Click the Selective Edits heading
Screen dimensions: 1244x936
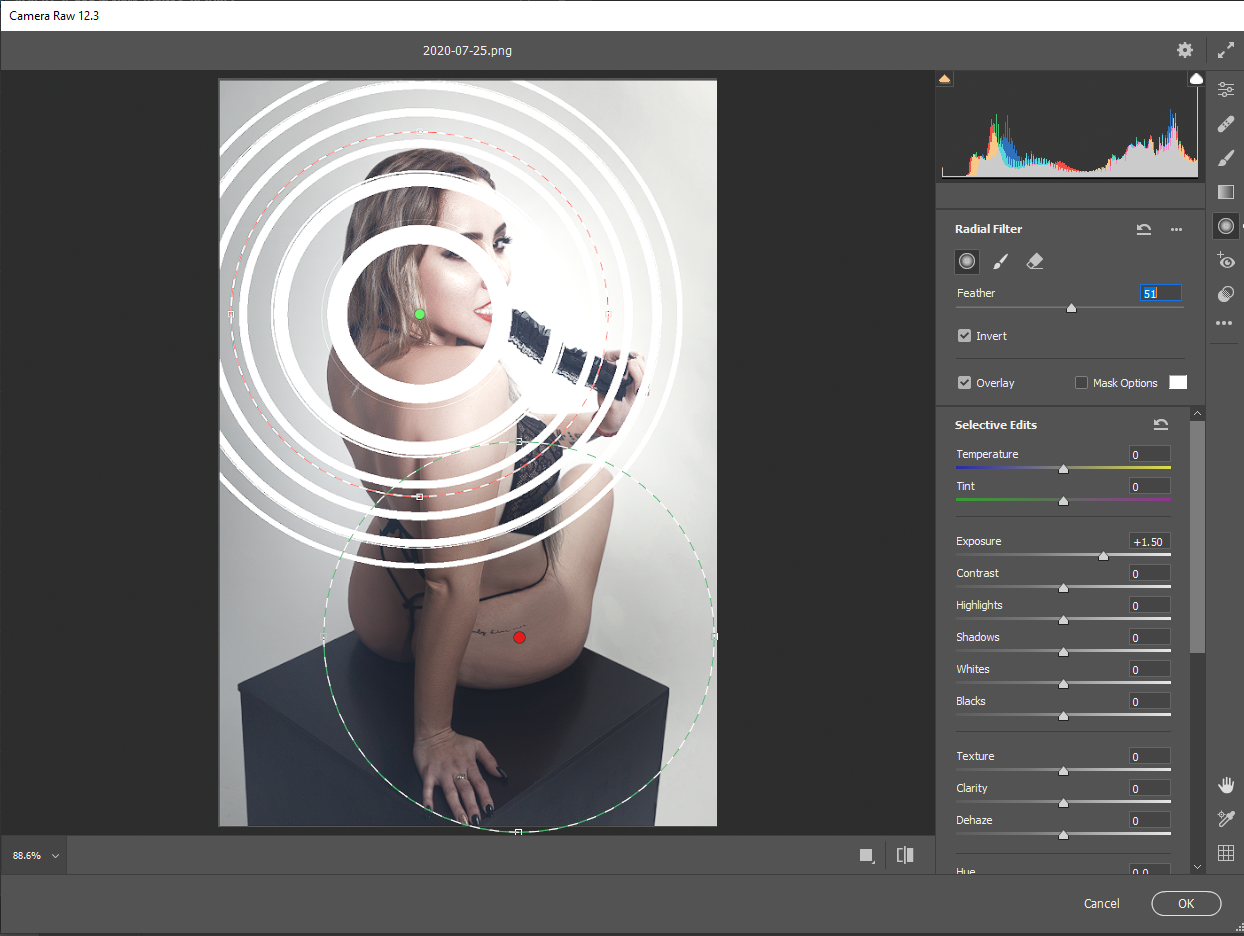pyautogui.click(x=995, y=425)
